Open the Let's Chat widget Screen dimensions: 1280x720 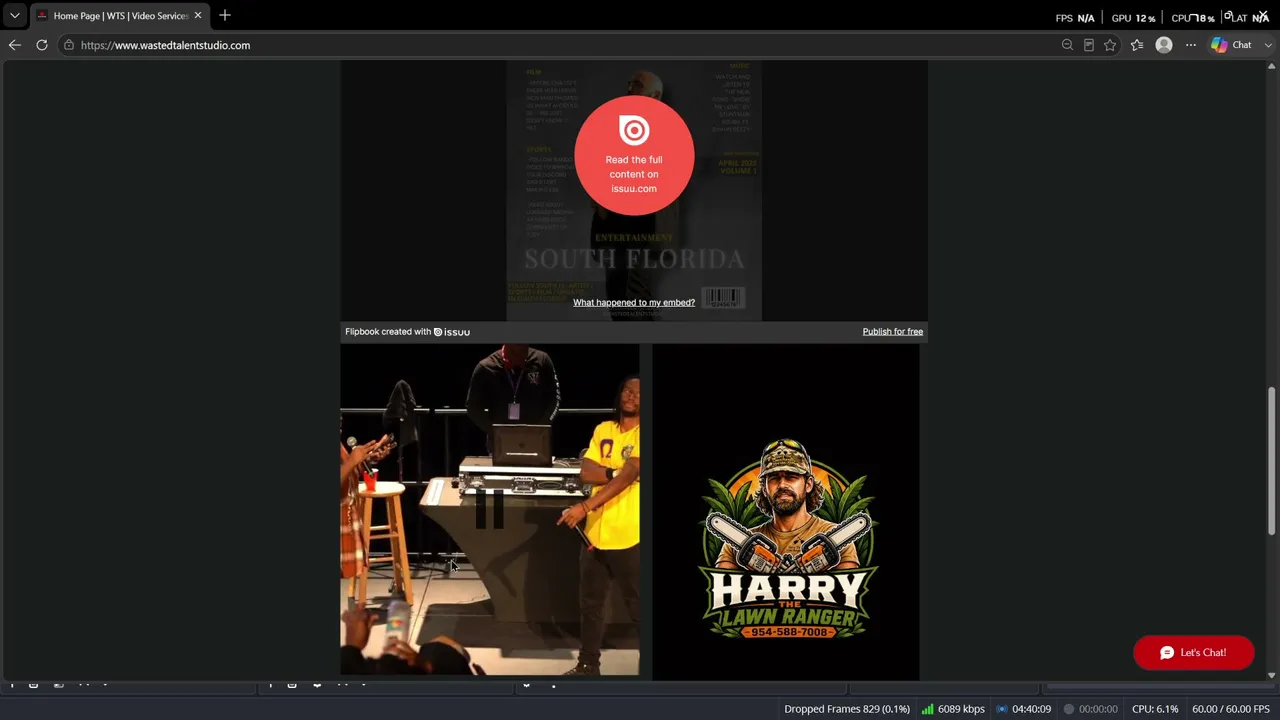(x=1193, y=653)
